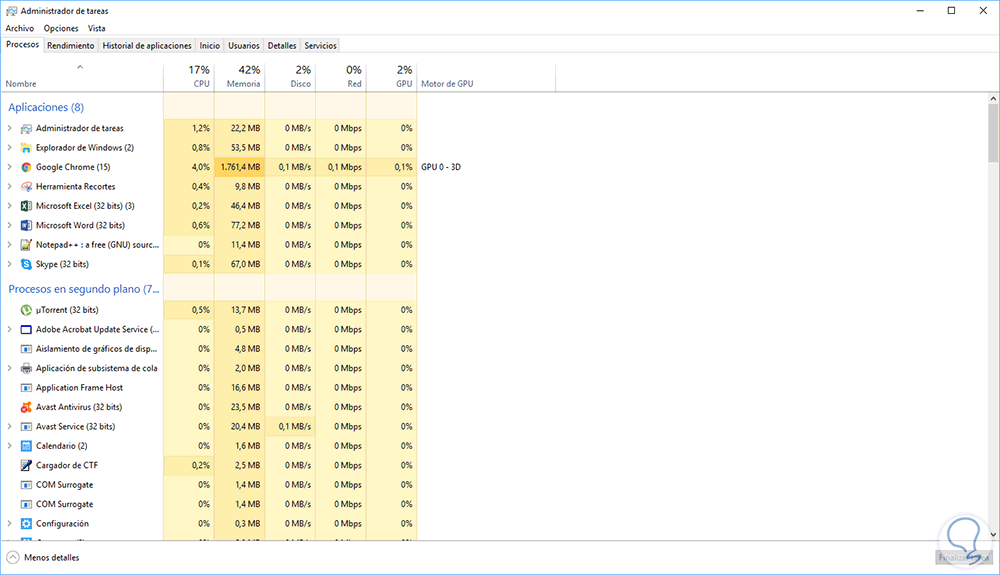Click the printer icon of Aplicación de subsistema

click(26, 368)
